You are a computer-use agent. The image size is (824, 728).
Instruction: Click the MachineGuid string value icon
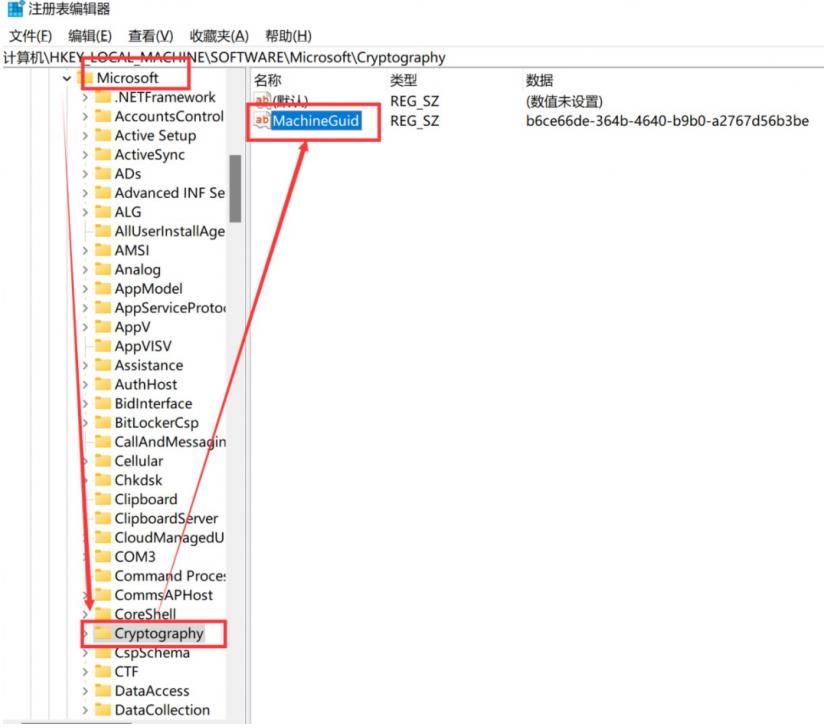point(262,121)
